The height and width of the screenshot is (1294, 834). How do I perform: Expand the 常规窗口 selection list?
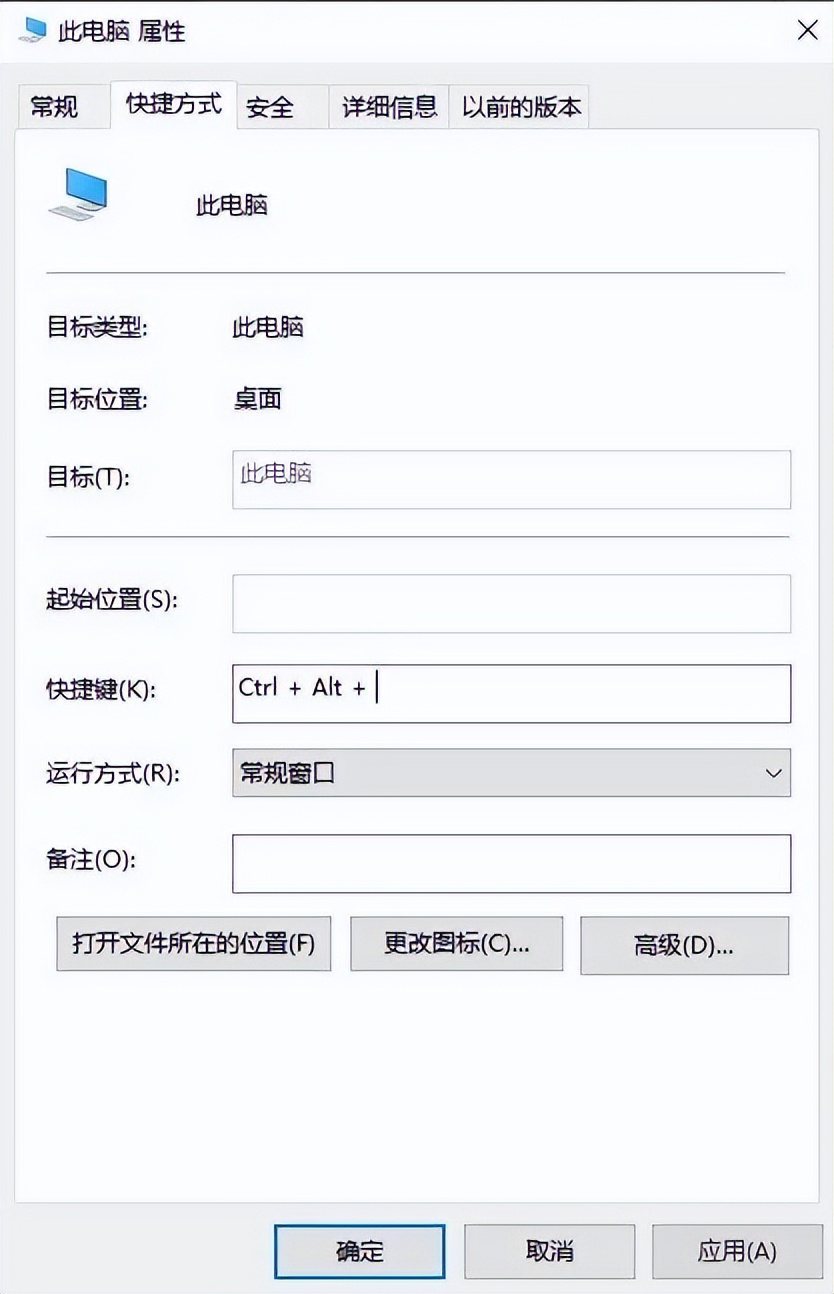(x=771, y=773)
